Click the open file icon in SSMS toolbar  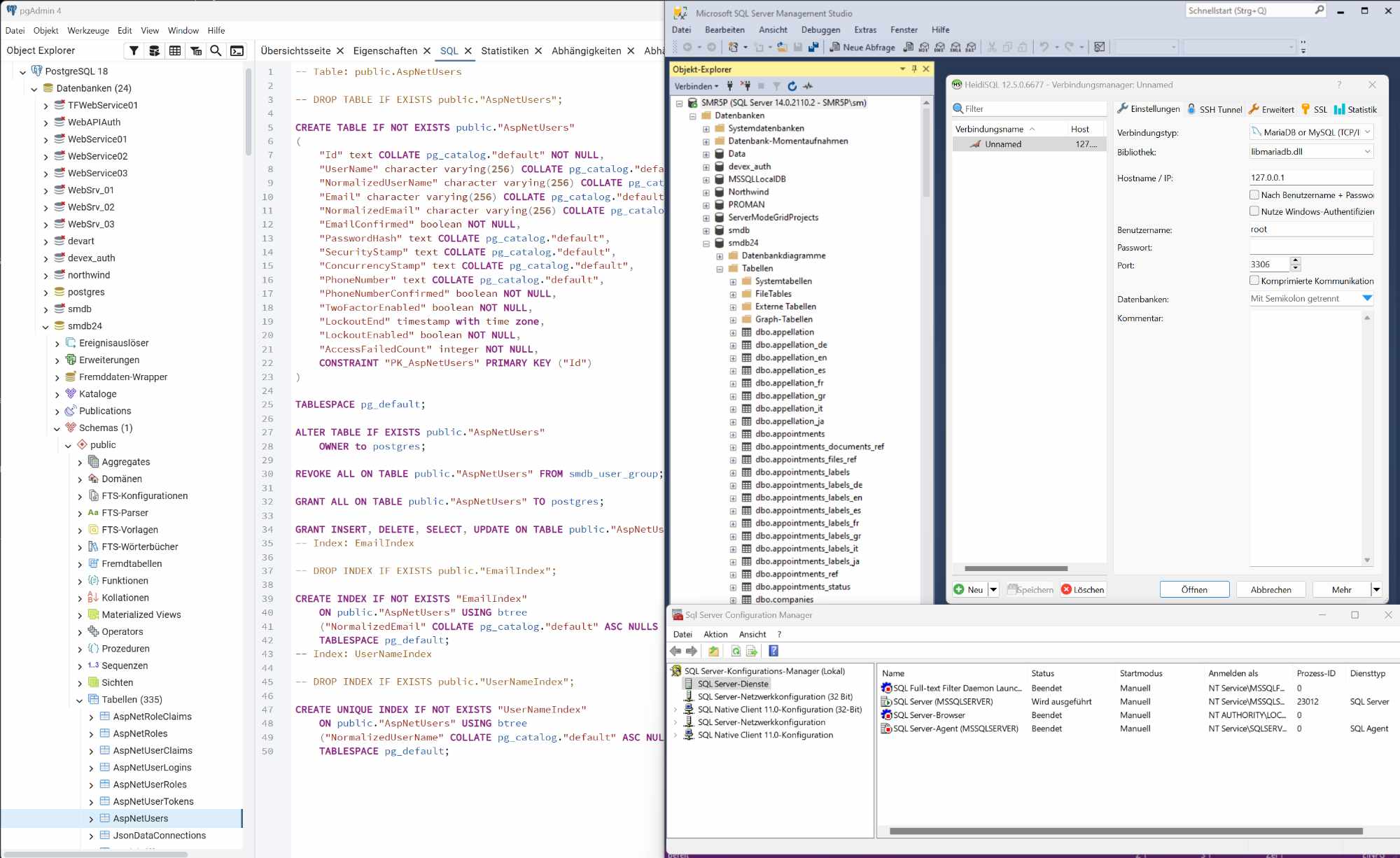(782, 47)
